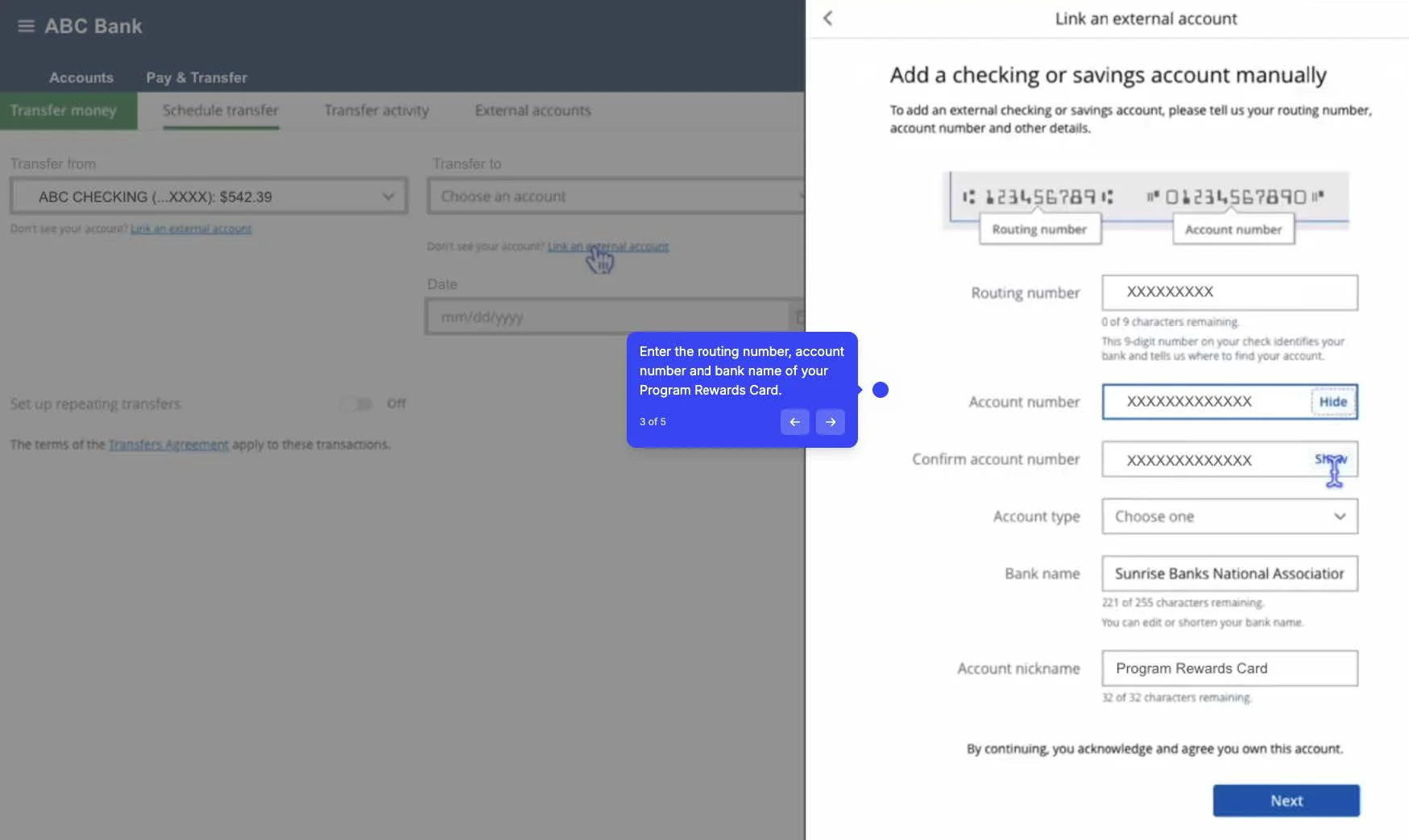Click Link an external account under Transfer to
The height and width of the screenshot is (840, 1409).
[x=608, y=246]
